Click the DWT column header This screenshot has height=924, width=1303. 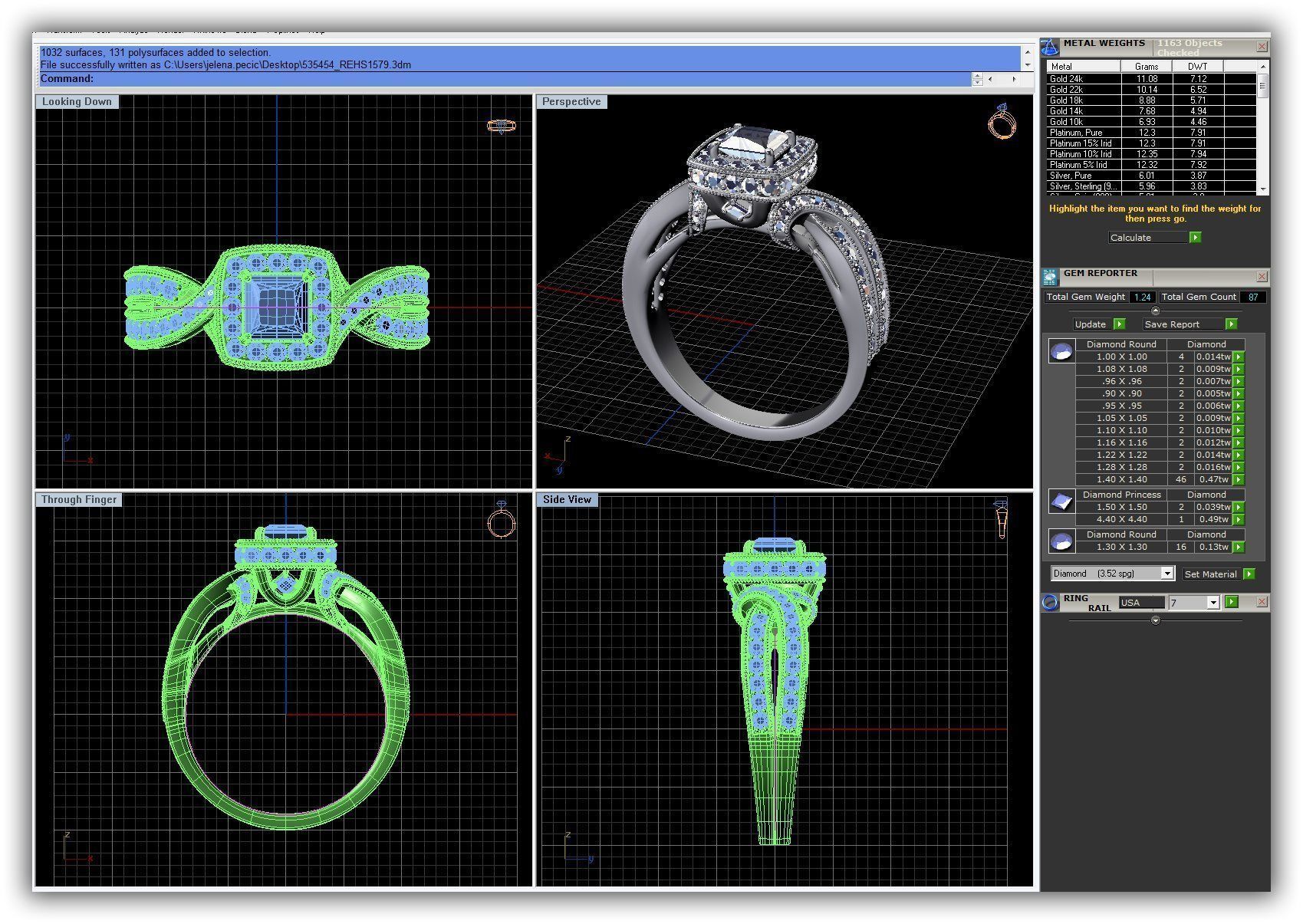click(x=1198, y=67)
